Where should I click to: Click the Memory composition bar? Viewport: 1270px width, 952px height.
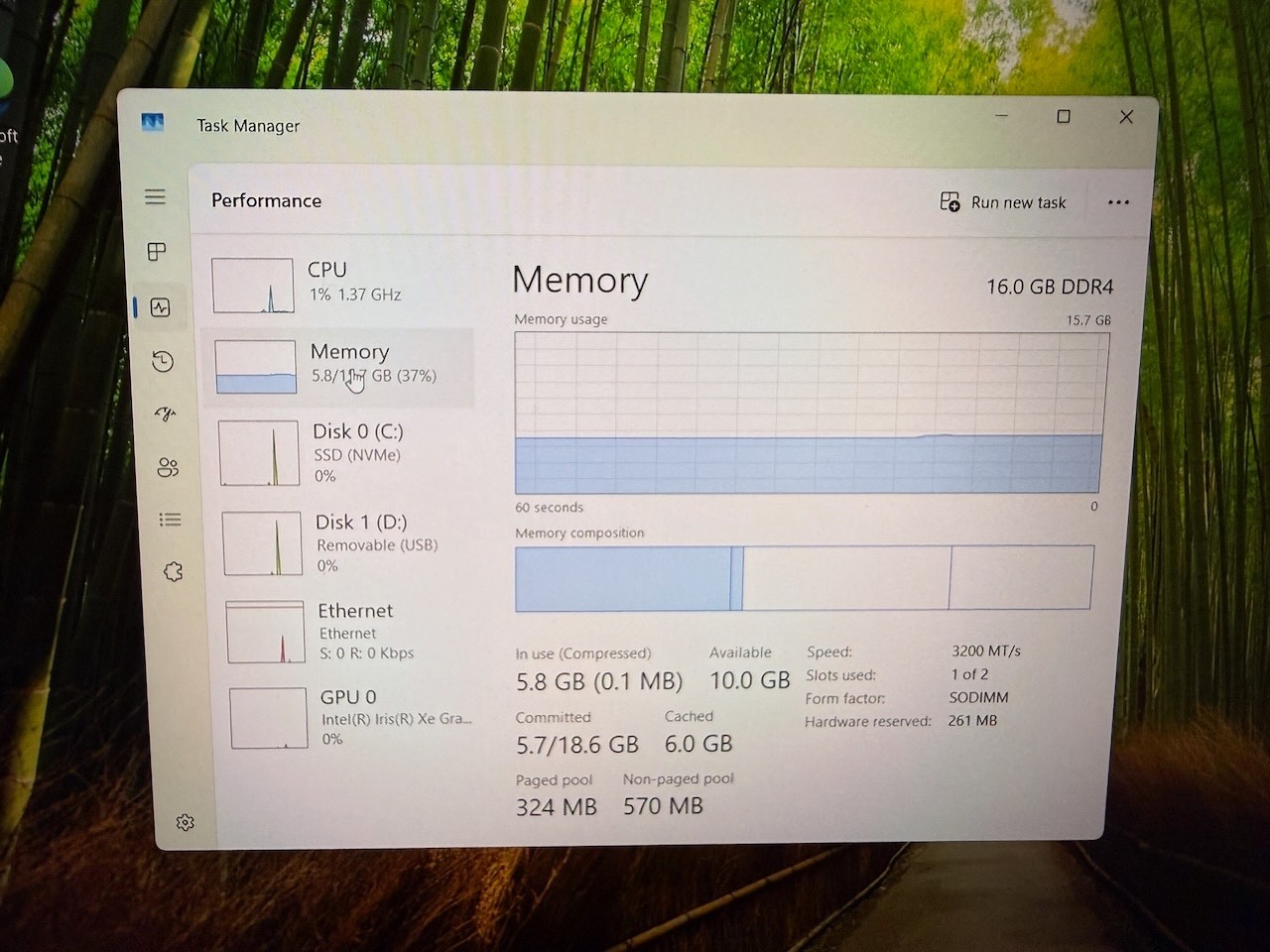[804, 578]
